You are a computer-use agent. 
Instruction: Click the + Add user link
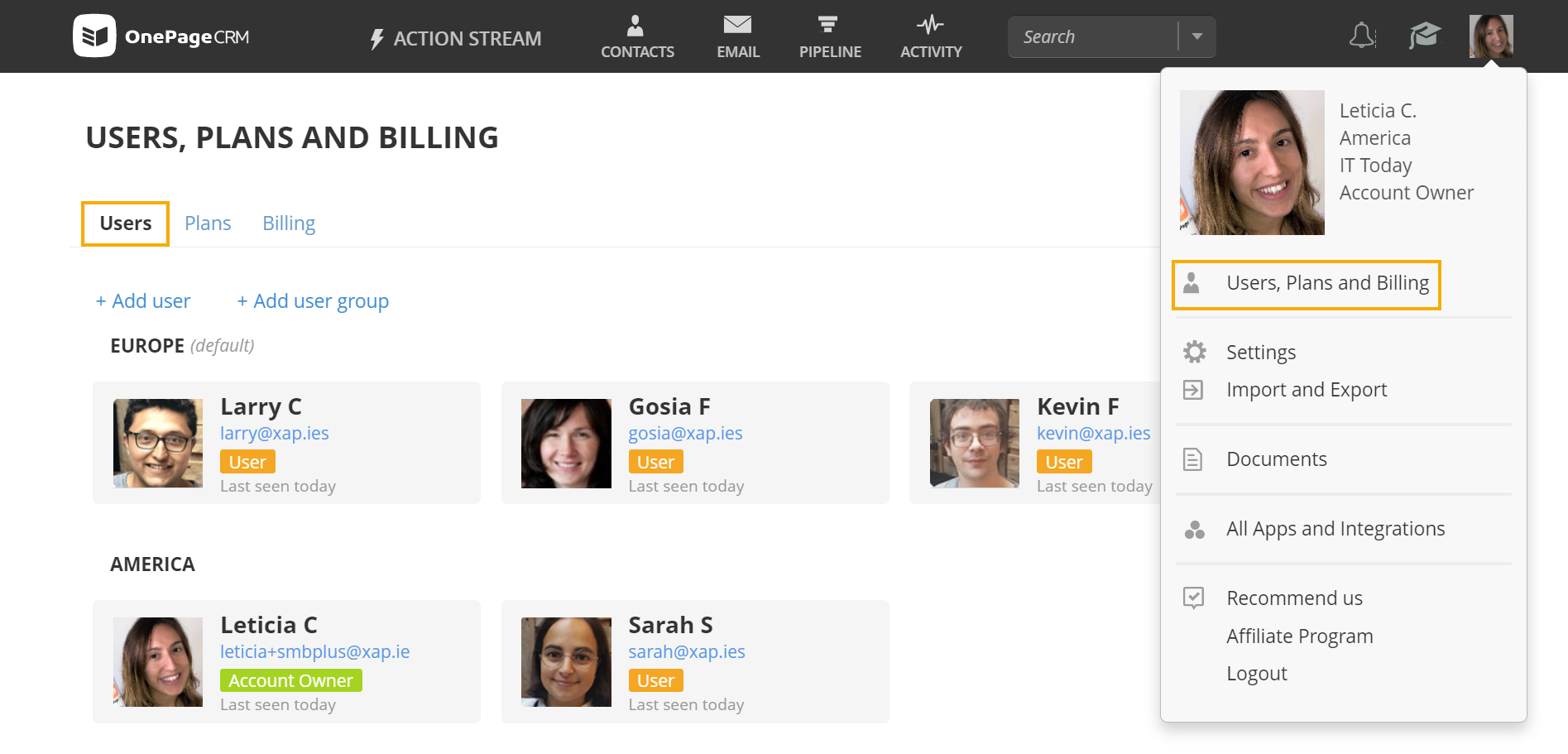coord(143,301)
